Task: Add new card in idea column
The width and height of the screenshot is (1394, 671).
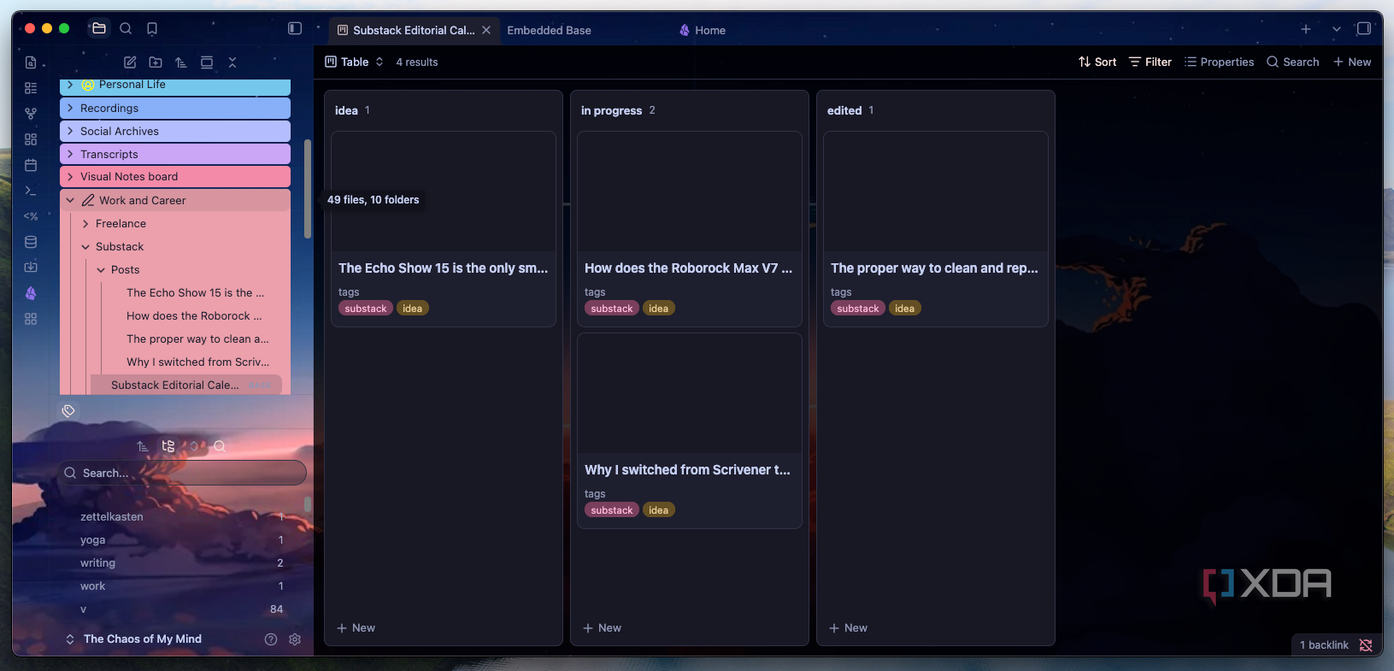Action: point(356,628)
